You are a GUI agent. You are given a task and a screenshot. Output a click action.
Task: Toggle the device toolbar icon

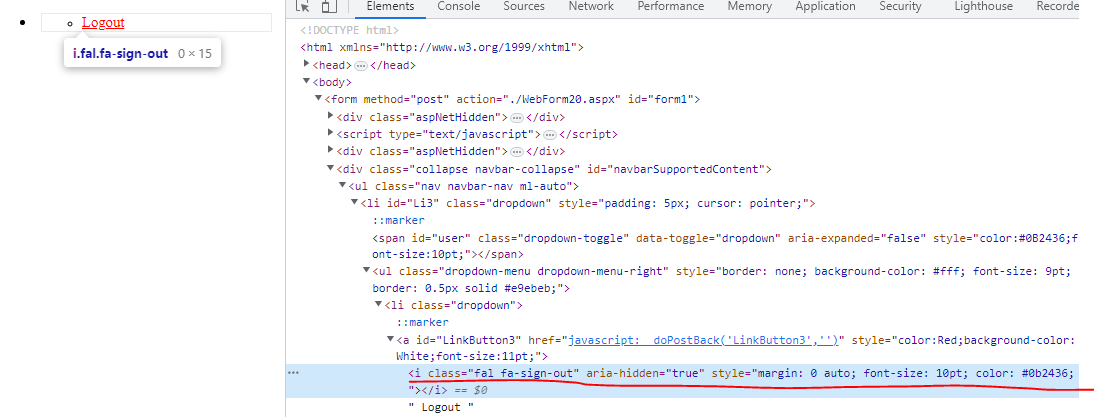click(329, 6)
